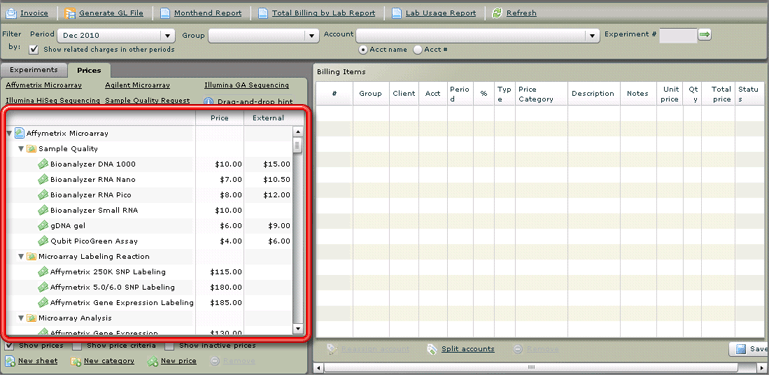Image resolution: width=769 pixels, height=375 pixels.
Task: Click the green Refresh icon
Action: pyautogui.click(x=497, y=13)
